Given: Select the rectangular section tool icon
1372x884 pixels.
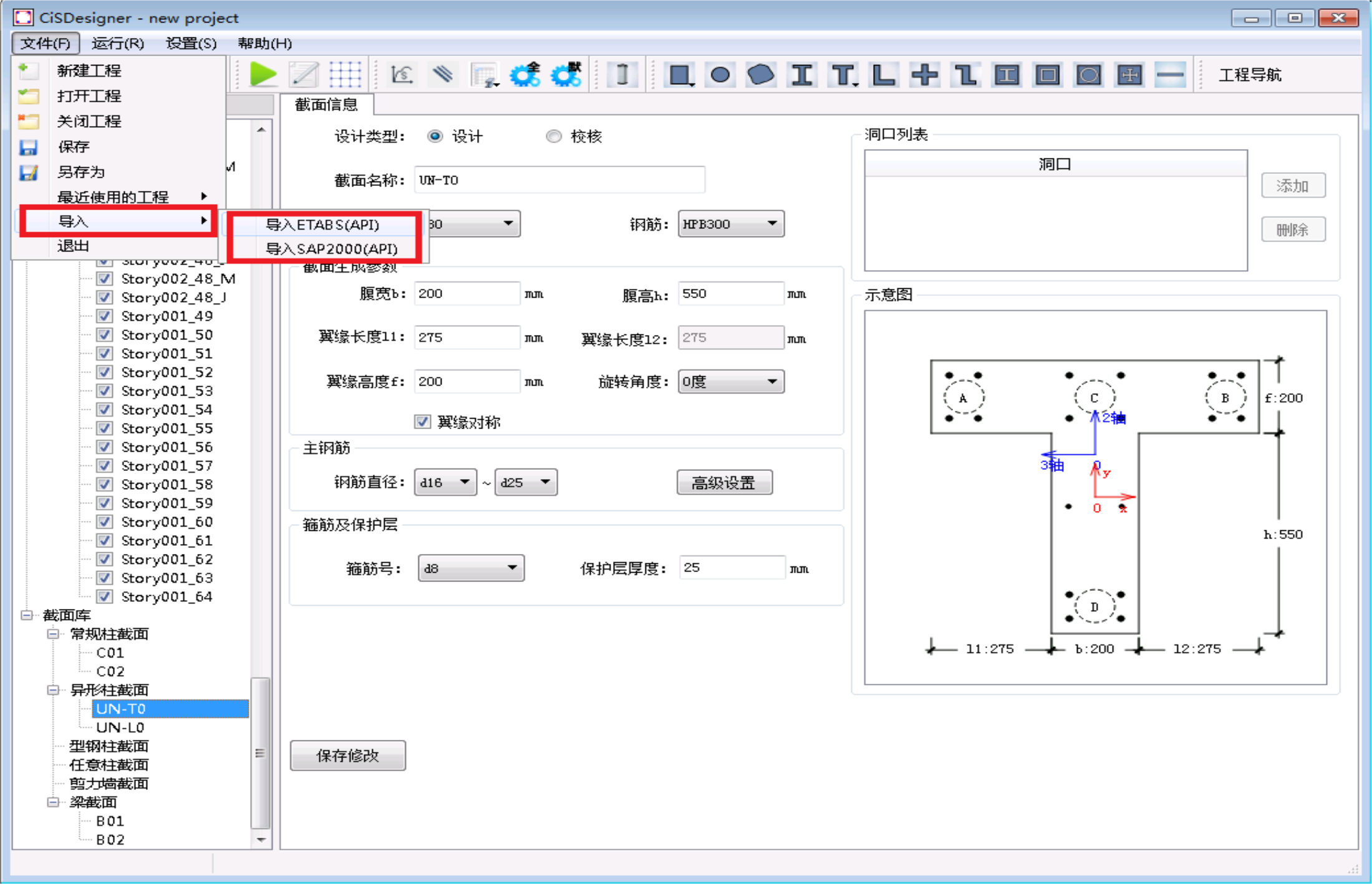Looking at the screenshot, I should [679, 75].
